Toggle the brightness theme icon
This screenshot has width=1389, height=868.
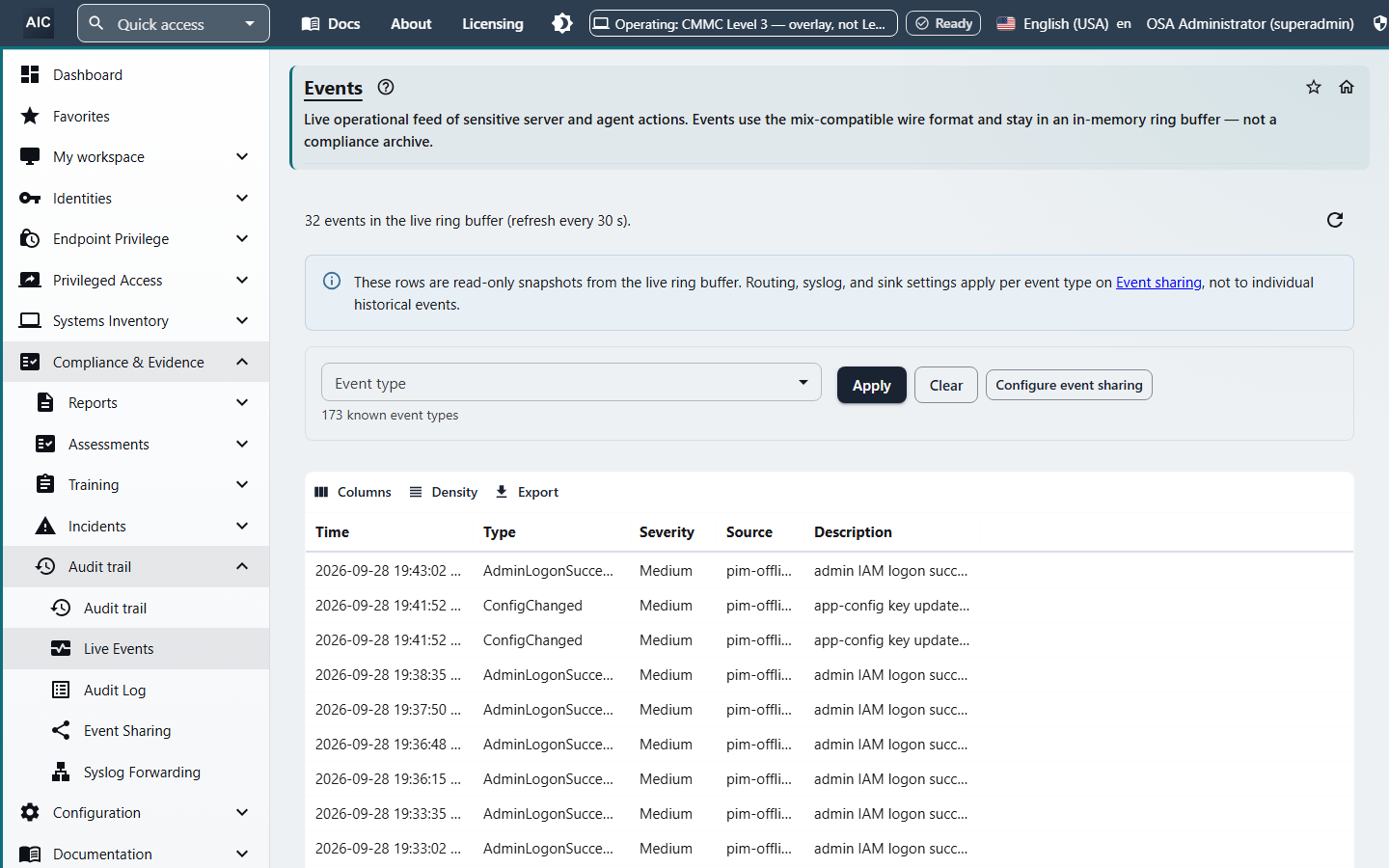point(562,23)
